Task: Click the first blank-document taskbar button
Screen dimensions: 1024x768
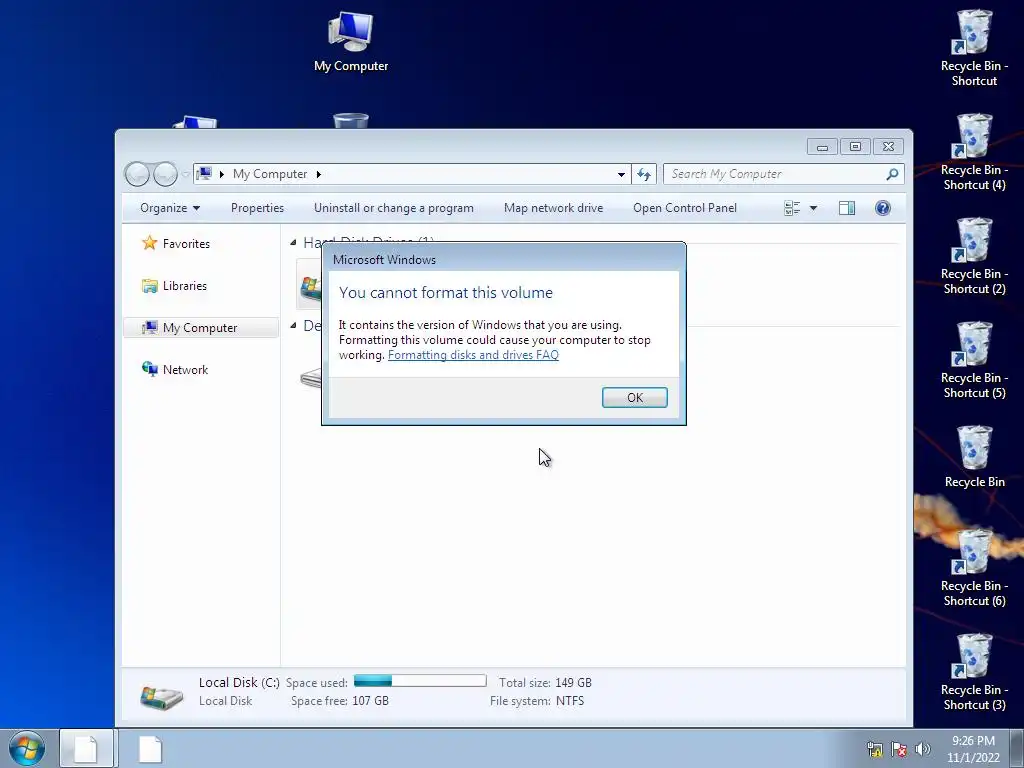Action: coord(86,748)
